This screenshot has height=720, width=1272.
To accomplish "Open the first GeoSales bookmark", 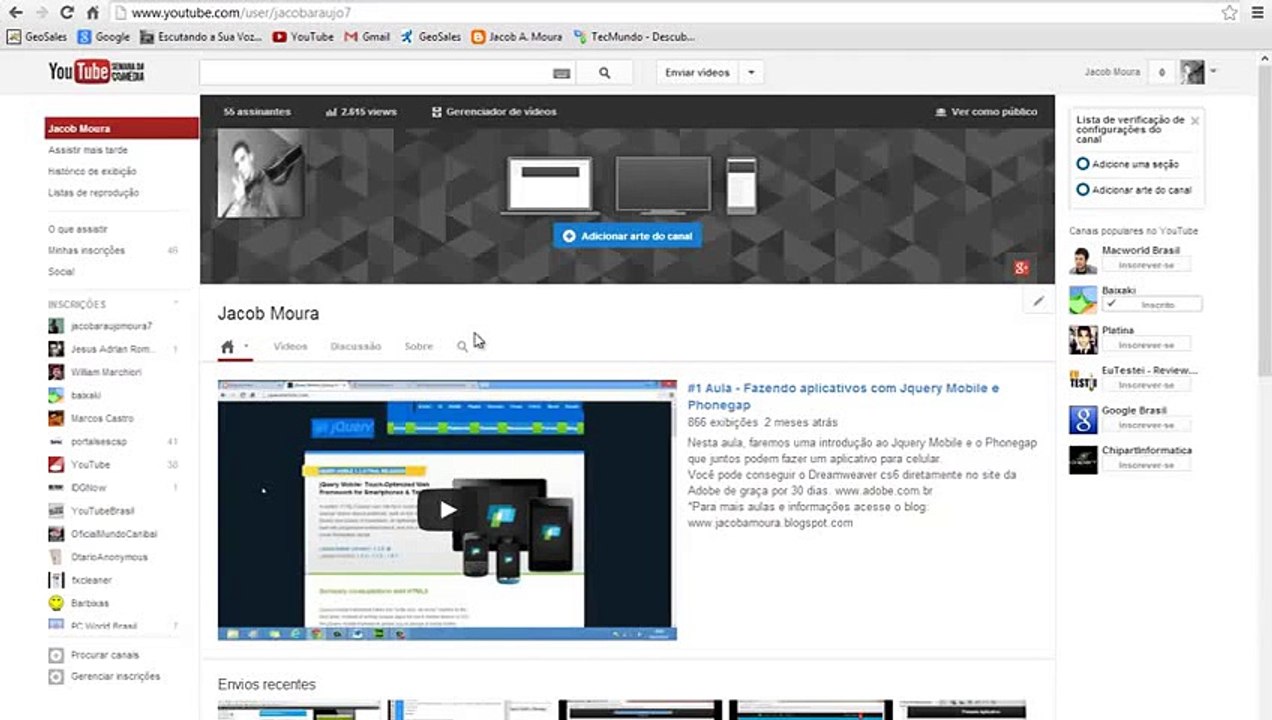I will pos(37,37).
